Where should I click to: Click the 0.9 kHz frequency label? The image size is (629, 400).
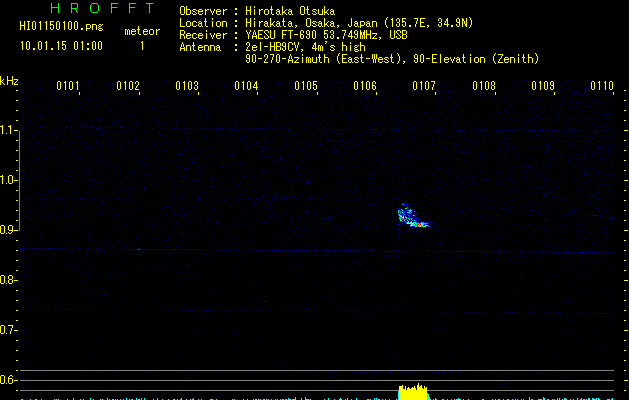(x=8, y=230)
